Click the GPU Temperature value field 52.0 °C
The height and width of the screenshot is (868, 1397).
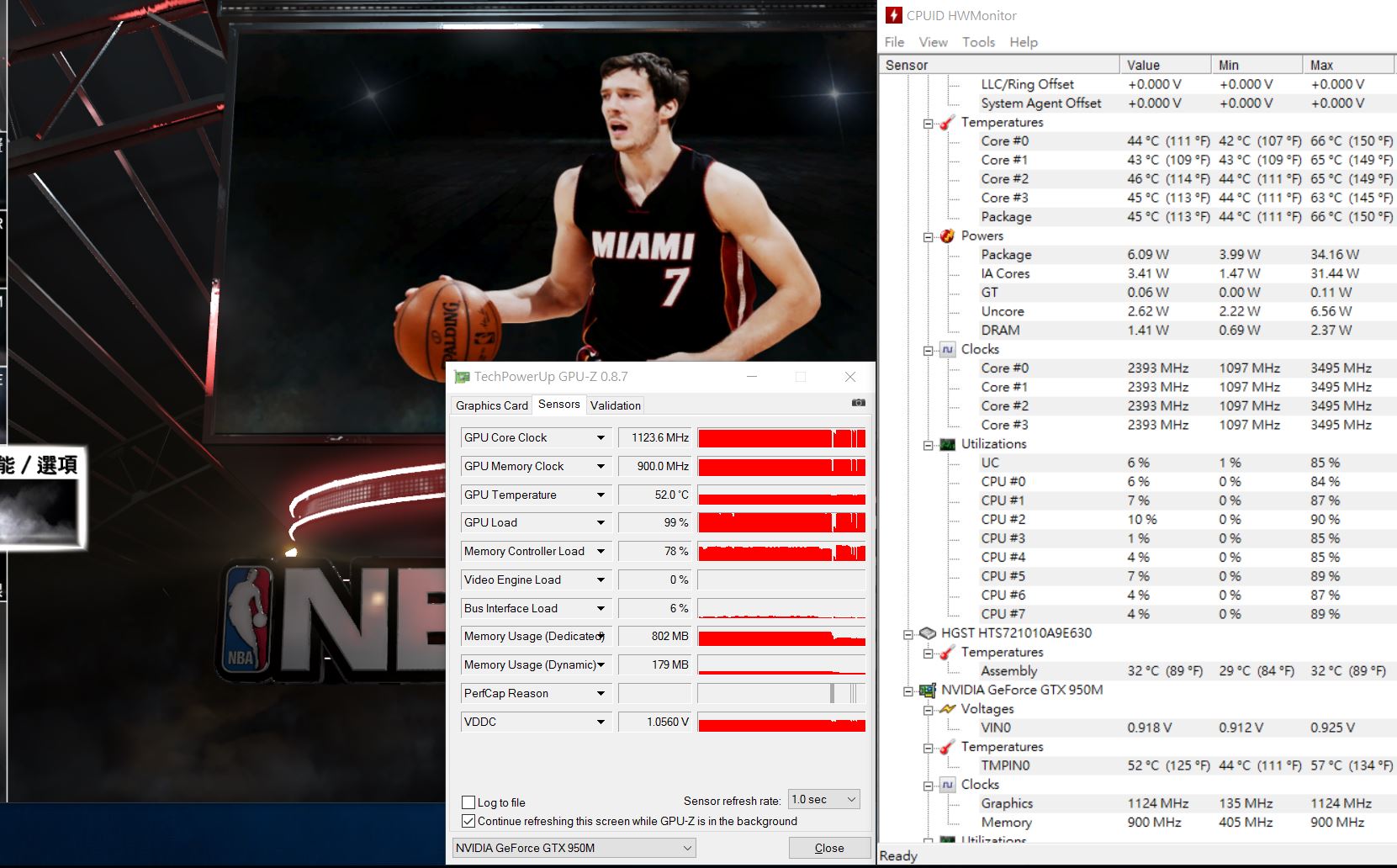(654, 495)
